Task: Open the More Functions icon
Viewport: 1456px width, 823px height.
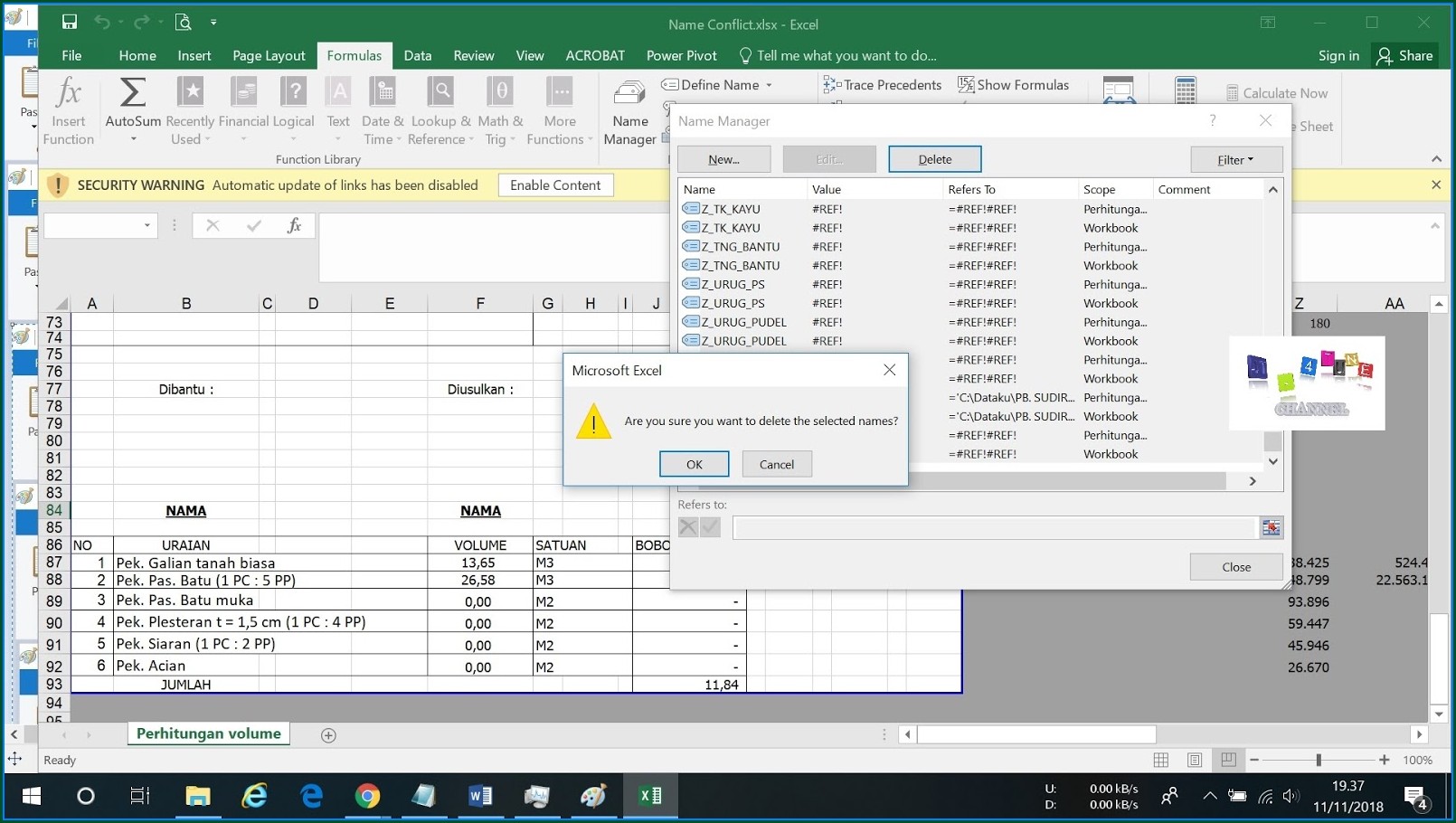Action: [560, 92]
